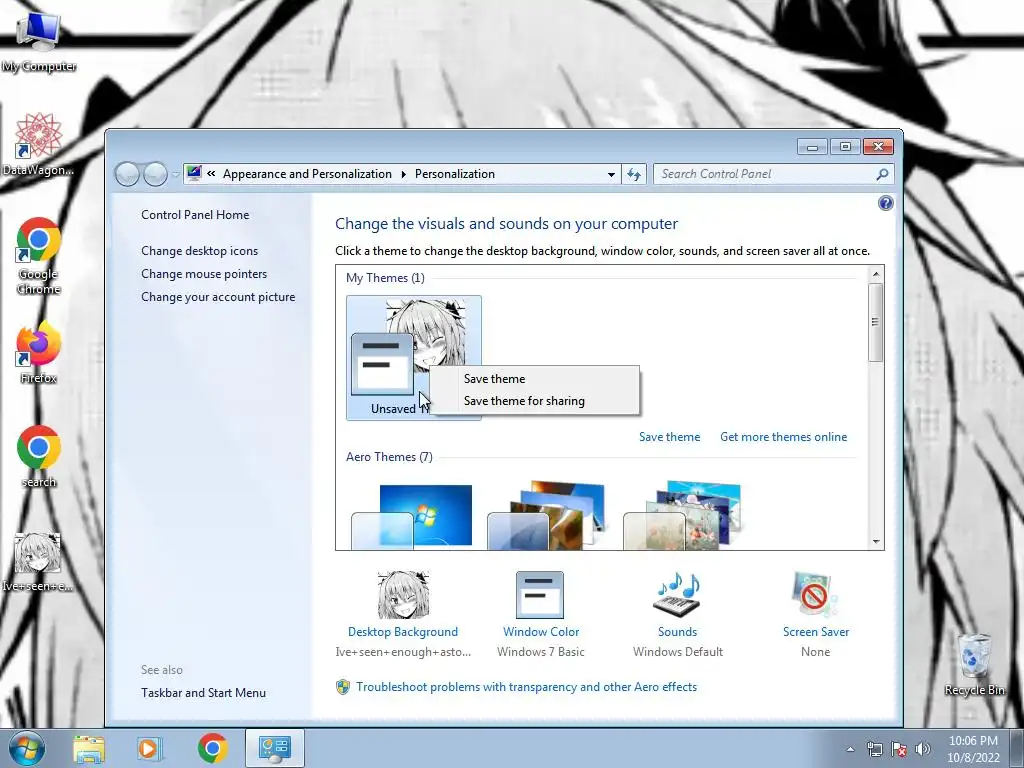The width and height of the screenshot is (1024, 768).
Task: Click the Personalization breadcrumb
Action: click(455, 174)
